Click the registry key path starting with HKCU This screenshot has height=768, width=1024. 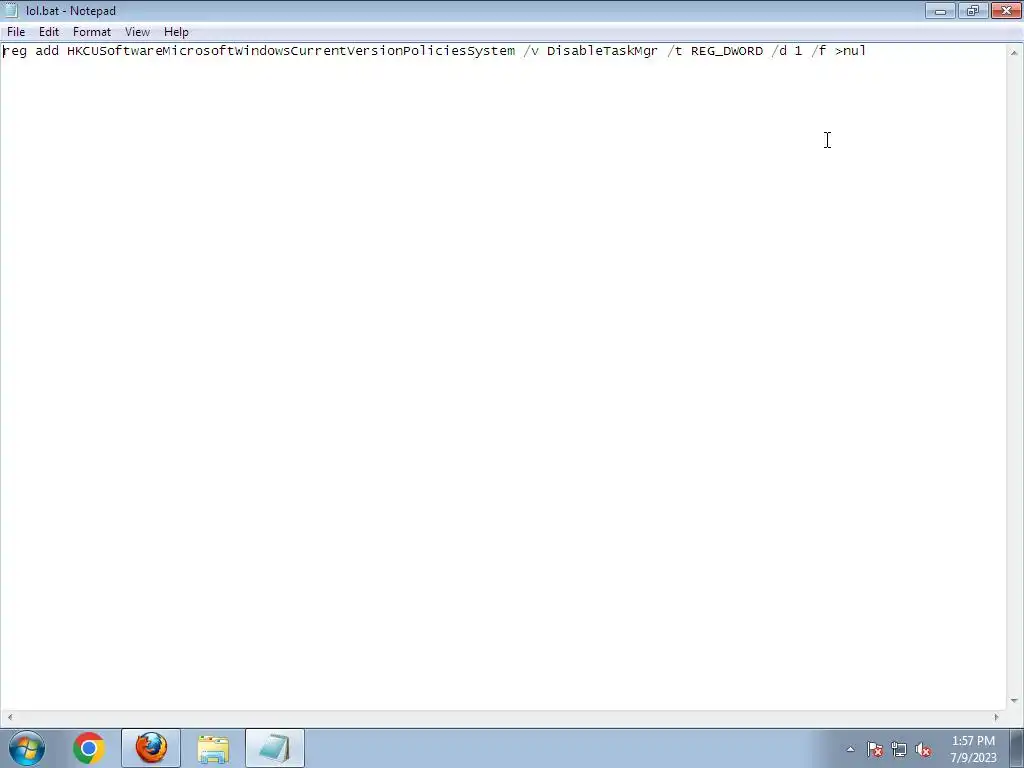click(291, 51)
